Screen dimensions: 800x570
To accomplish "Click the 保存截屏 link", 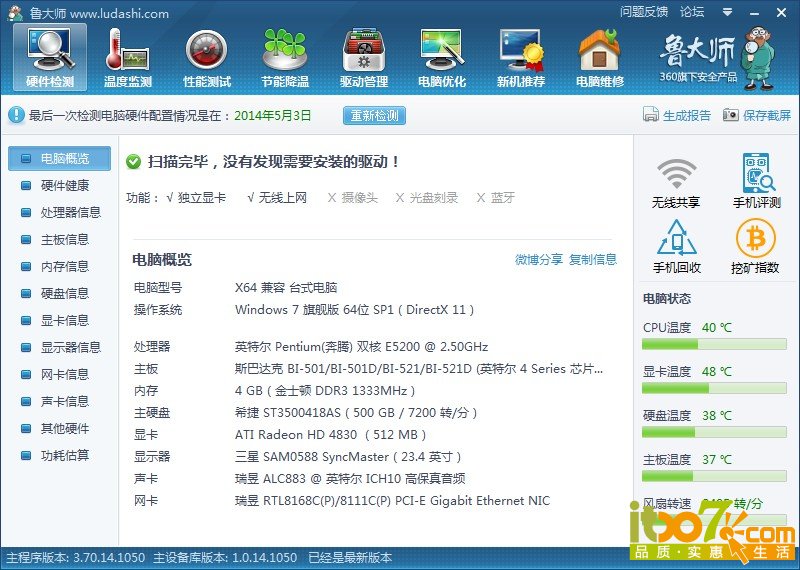I will pos(767,115).
